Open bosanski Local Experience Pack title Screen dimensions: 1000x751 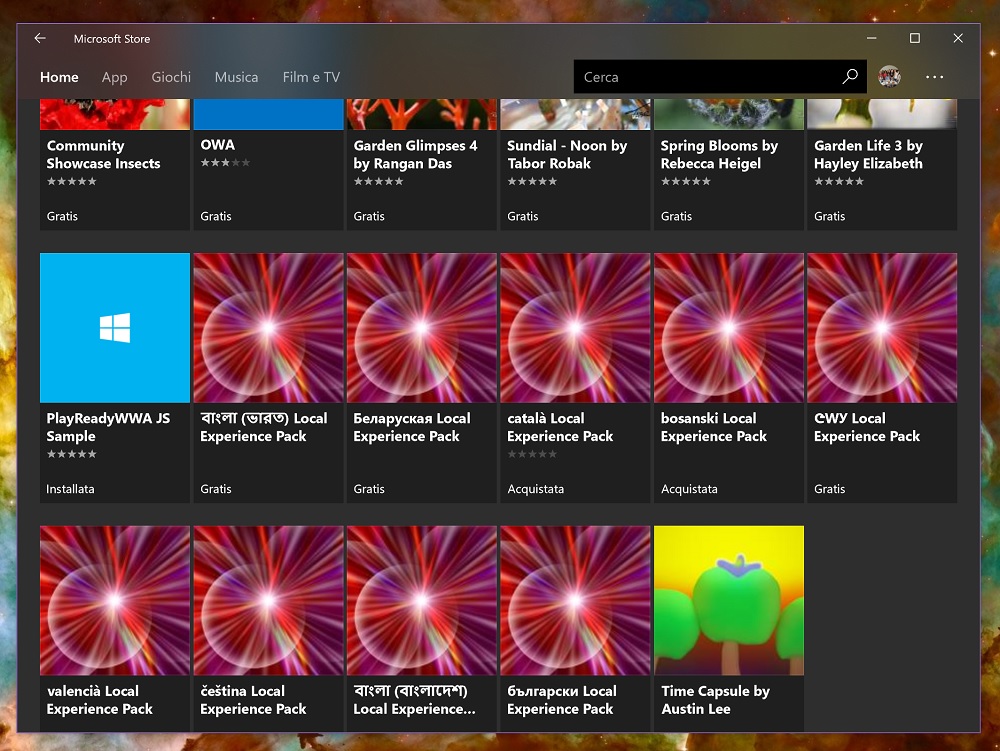pyautogui.click(x=713, y=427)
